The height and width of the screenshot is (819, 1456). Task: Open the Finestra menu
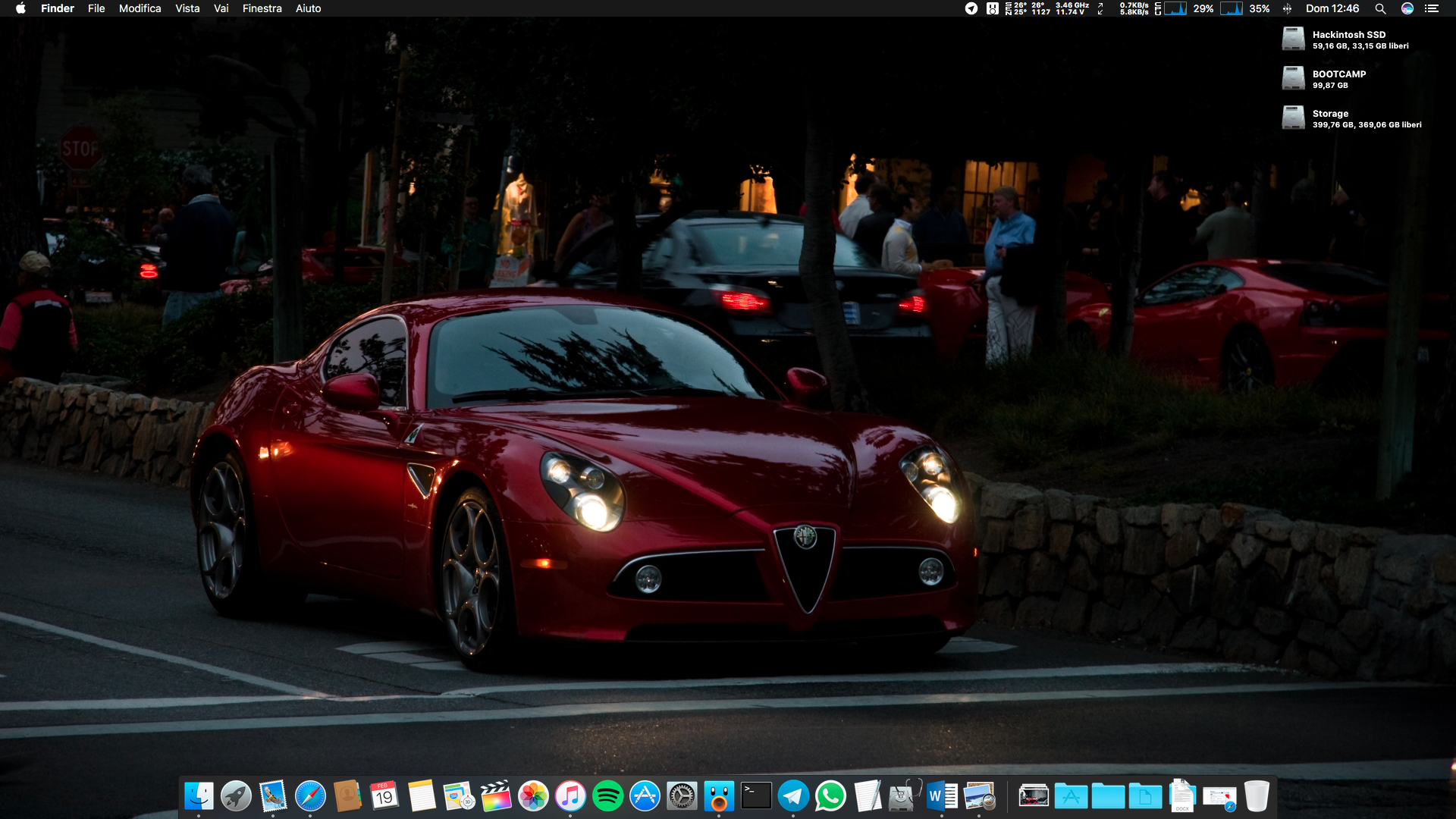(x=262, y=8)
